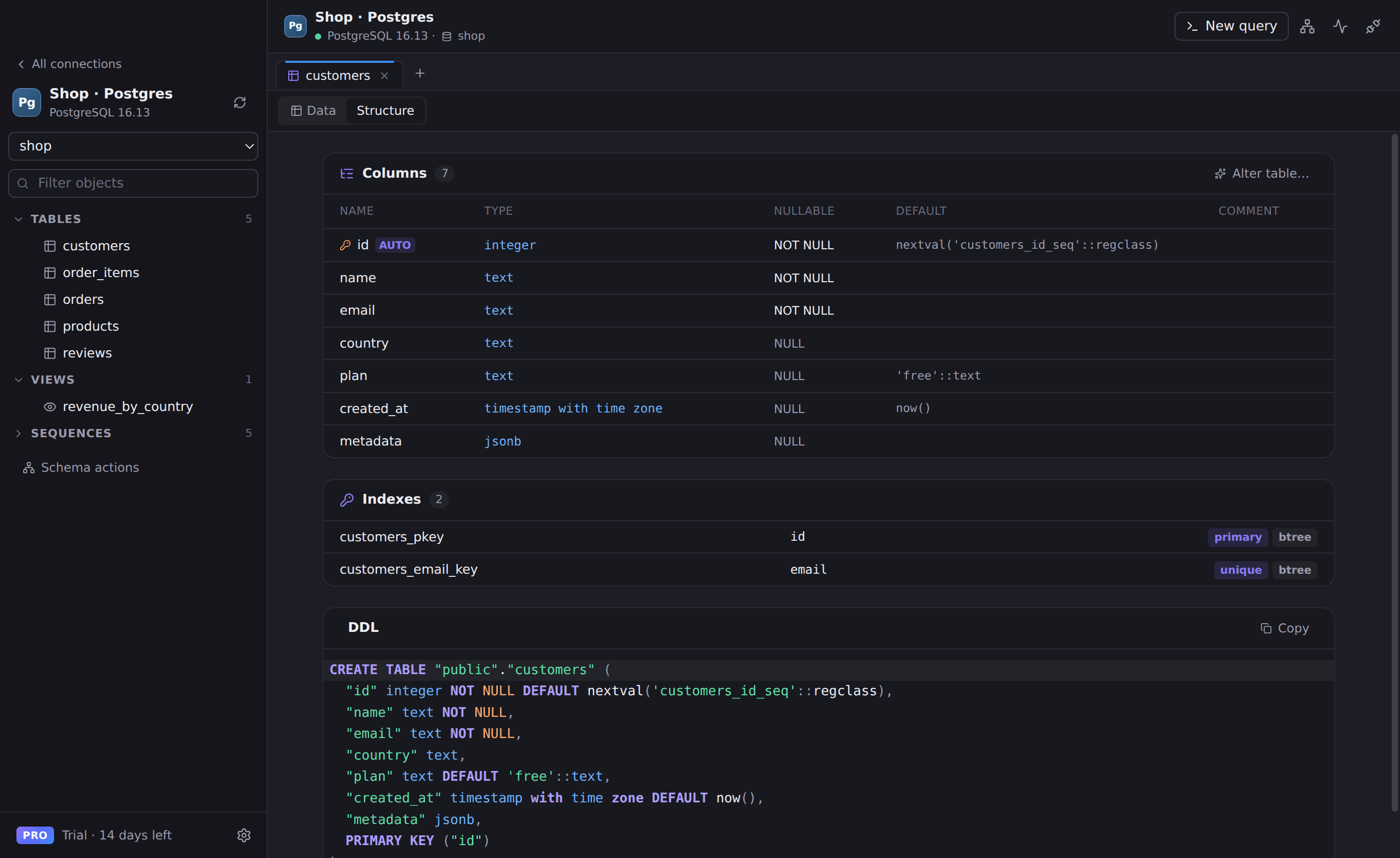1400x858 pixels.
Task: Click the now() default value
Action: coord(913,408)
